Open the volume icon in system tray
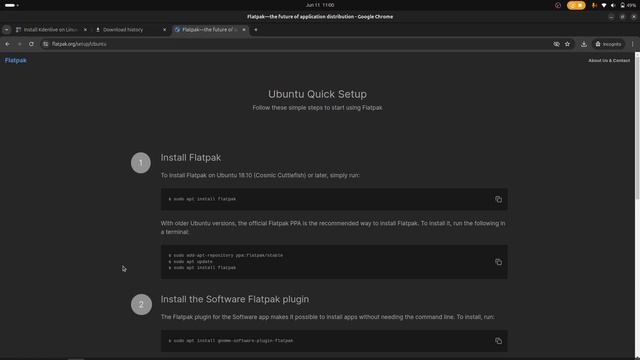This screenshot has width=640, height=360. pos(613,5)
